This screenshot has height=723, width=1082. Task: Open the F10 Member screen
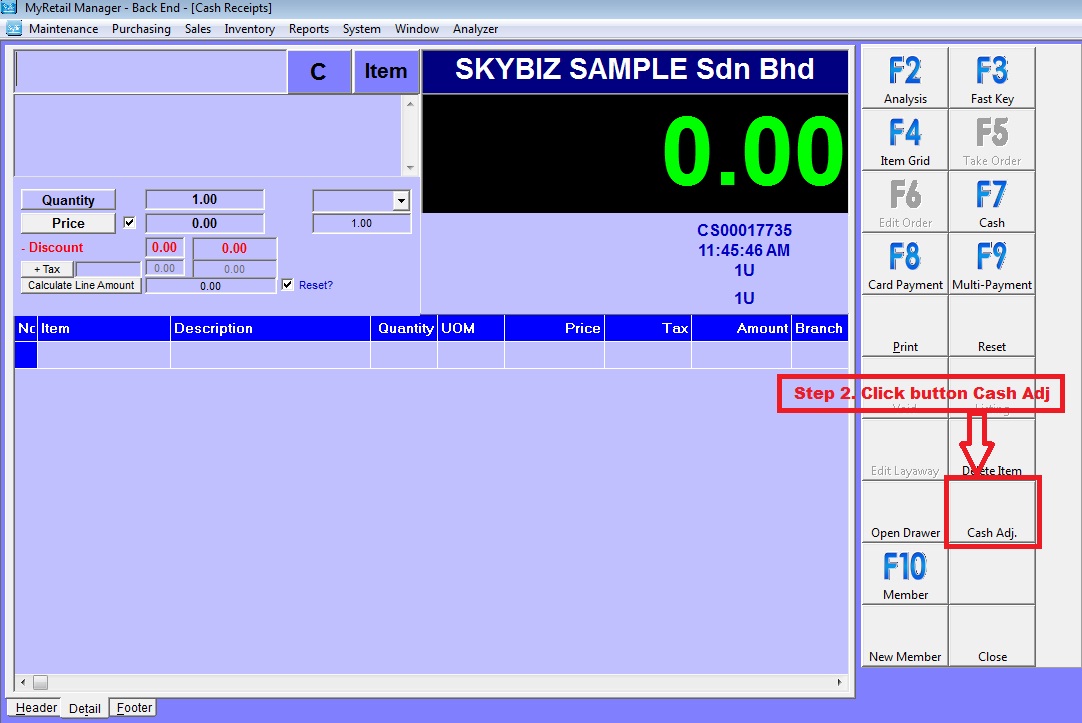coord(902,575)
